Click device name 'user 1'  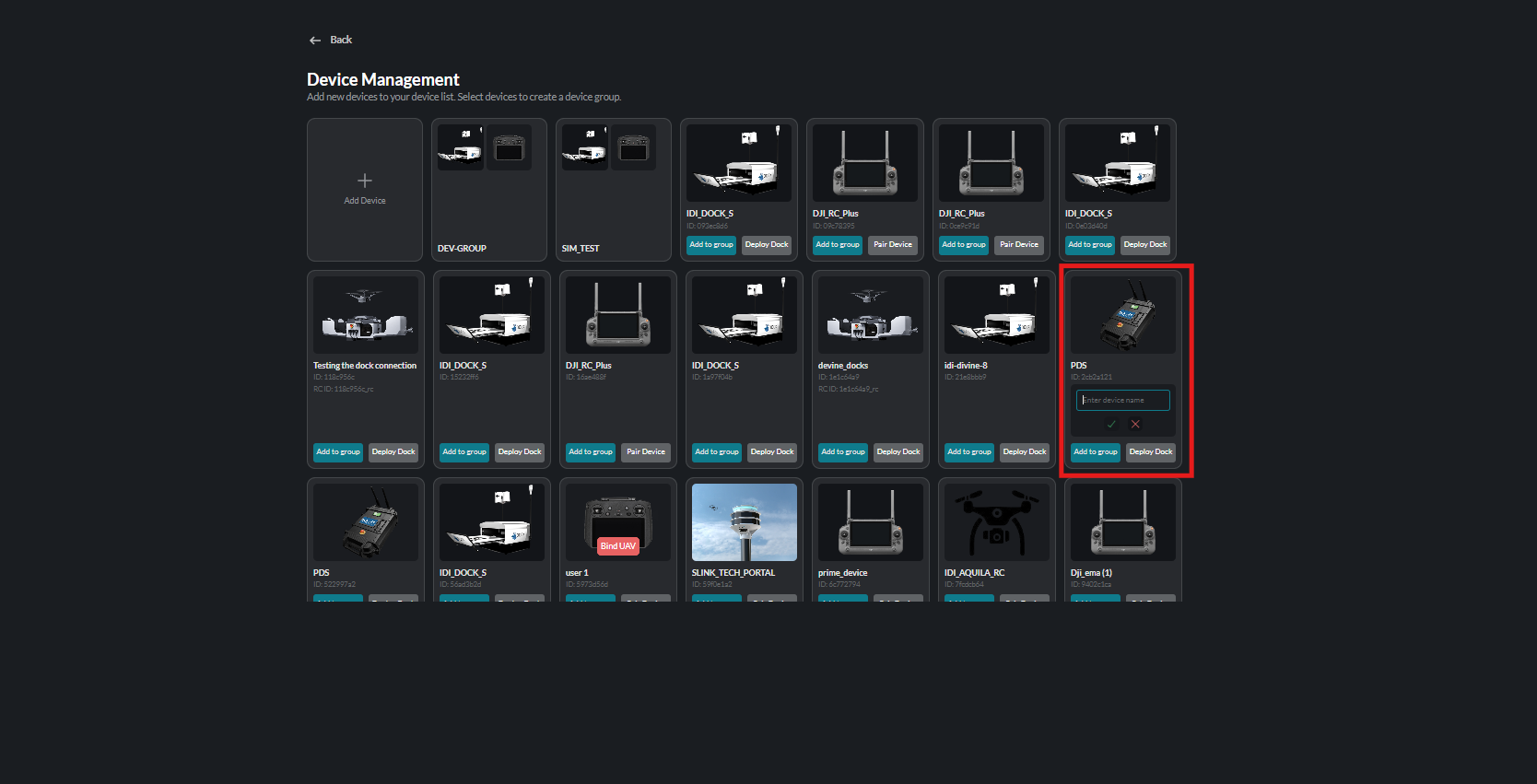click(577, 573)
